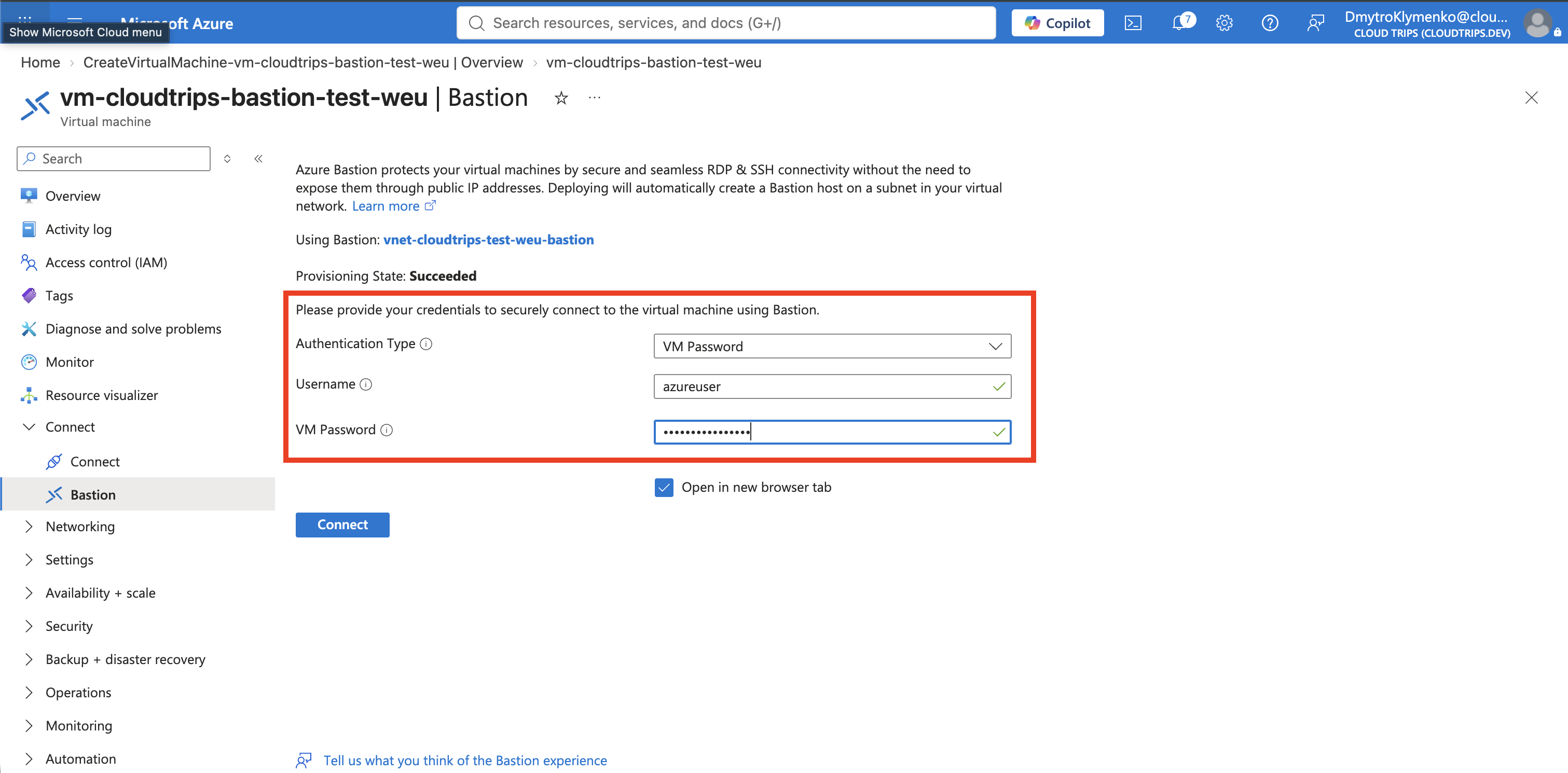Click the Bastion icon in sidebar
The width and height of the screenshot is (1568, 773).
(53, 495)
